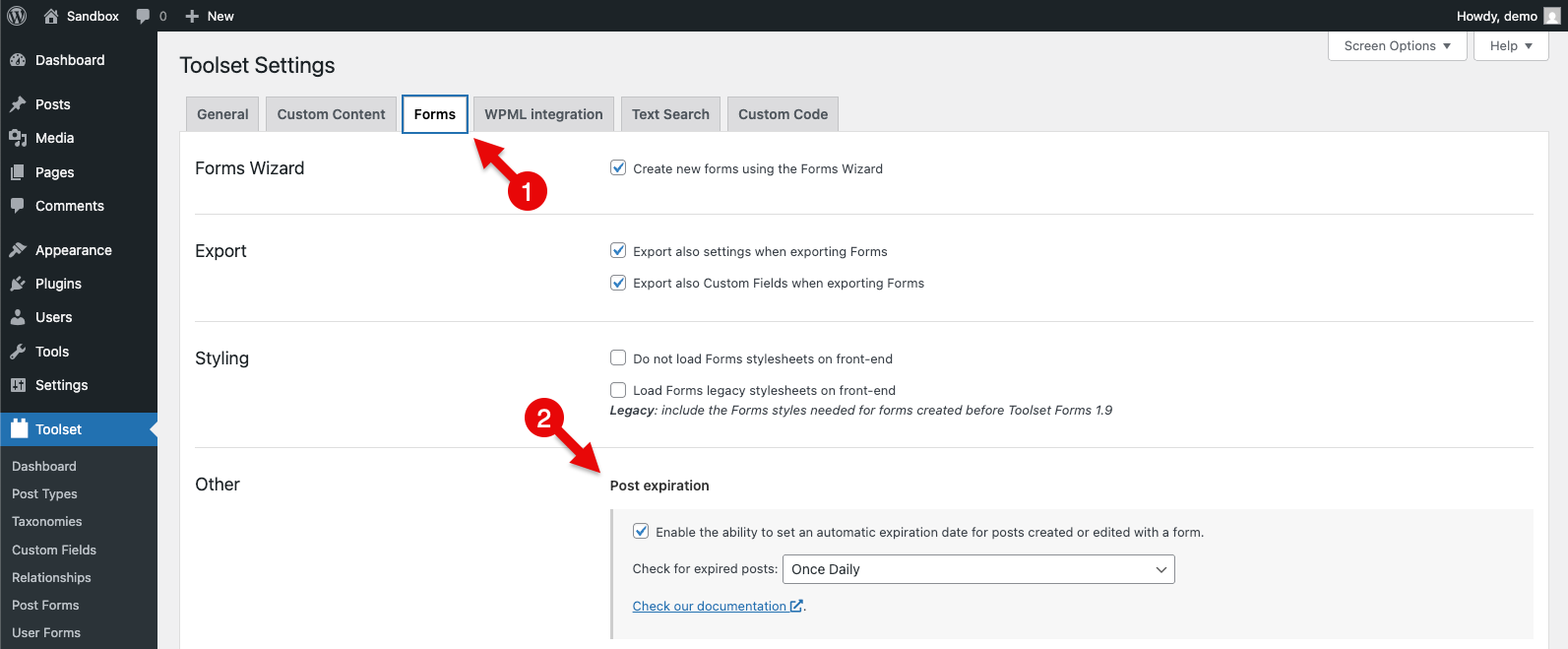Screen dimensions: 1568x649
Task: Open Appearance in the sidebar
Action: click(x=79, y=250)
